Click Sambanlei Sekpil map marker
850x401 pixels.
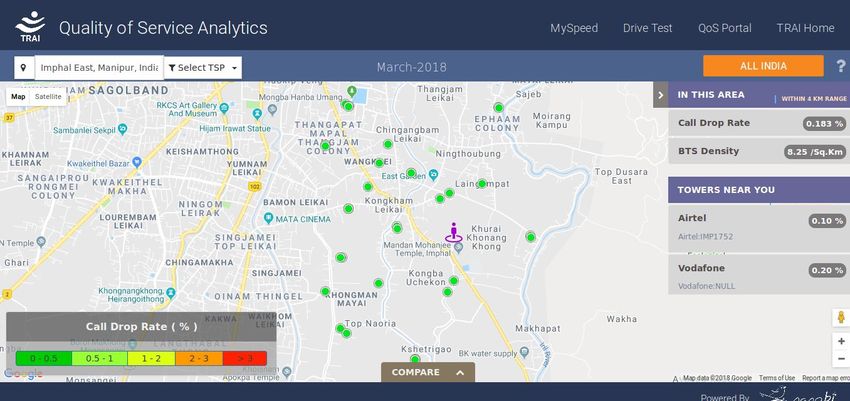click(x=123, y=129)
